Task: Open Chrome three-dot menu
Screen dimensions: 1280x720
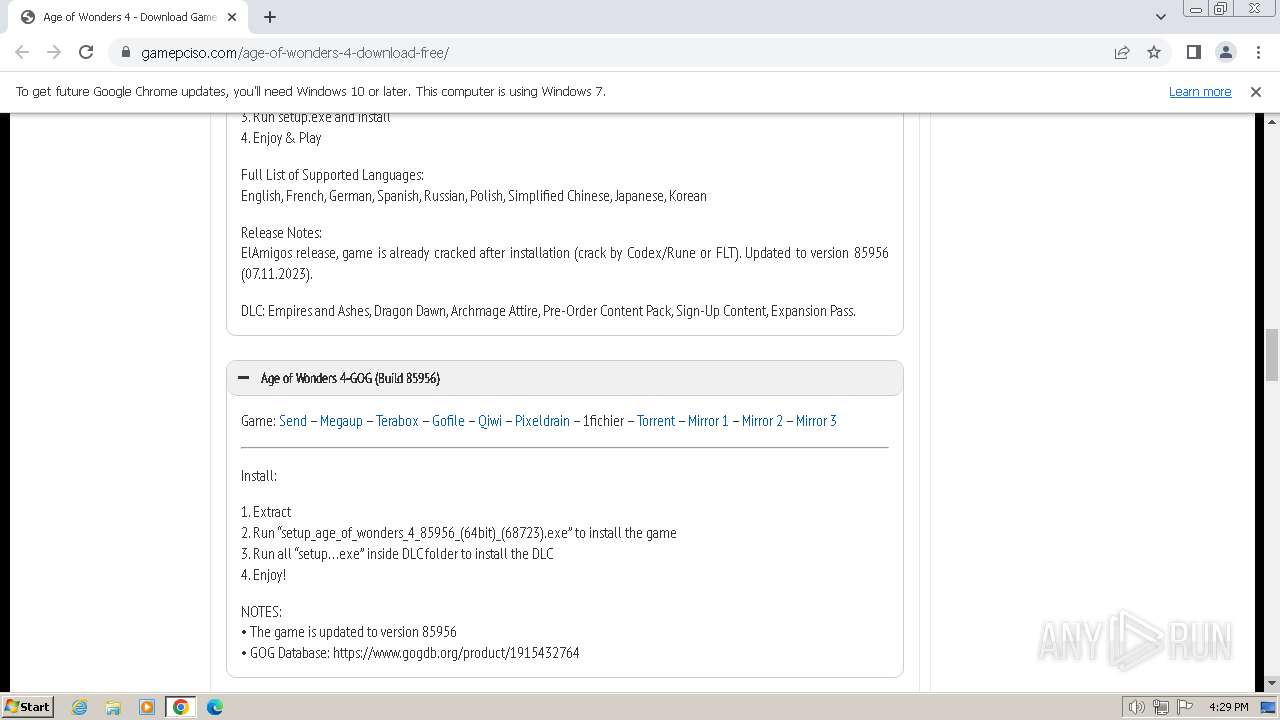Action: [x=1258, y=52]
